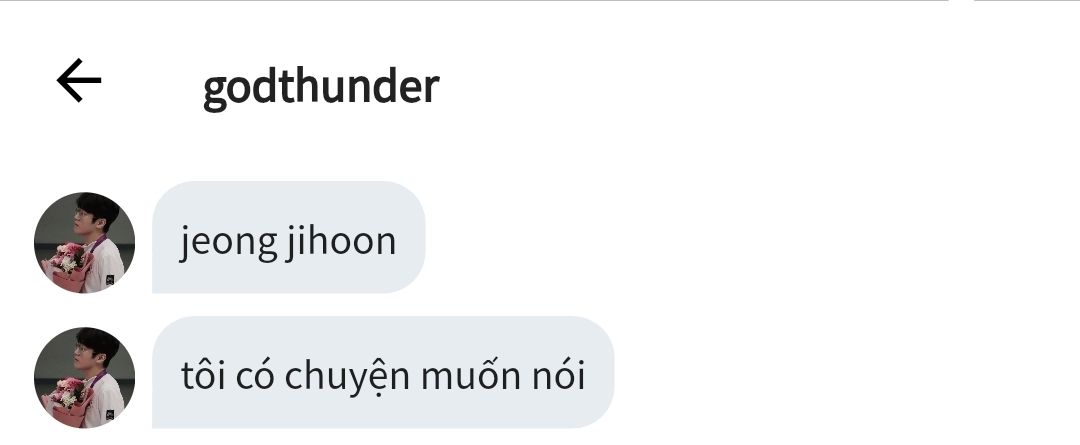The image size is (1080, 445).
Task: Click the word "tôi" in second message
Action: point(203,376)
